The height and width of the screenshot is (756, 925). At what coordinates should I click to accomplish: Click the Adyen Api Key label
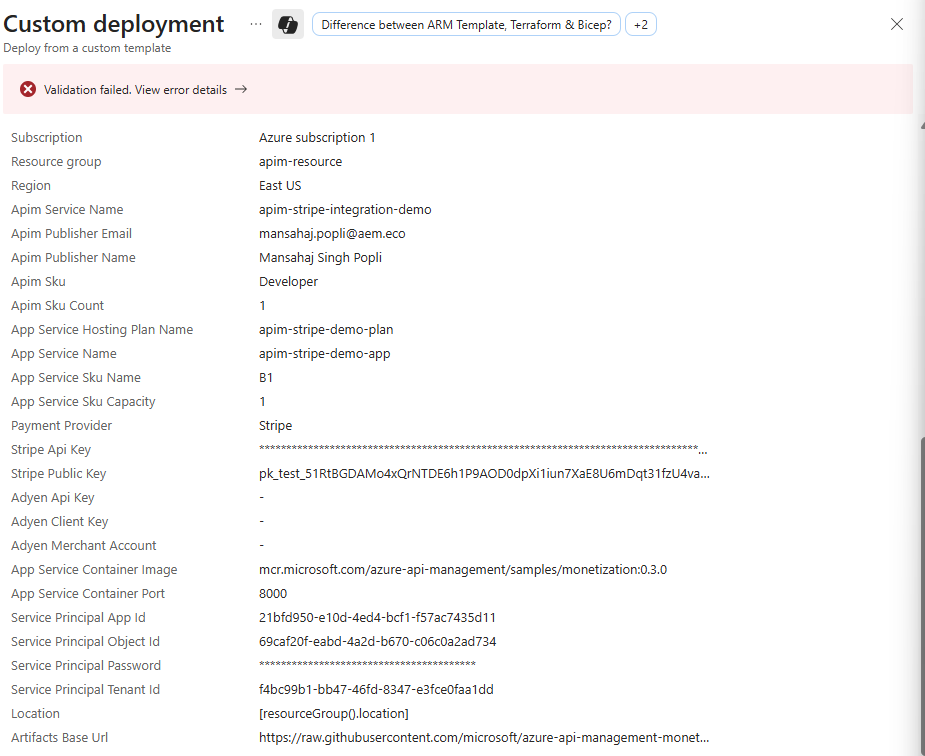[53, 498]
